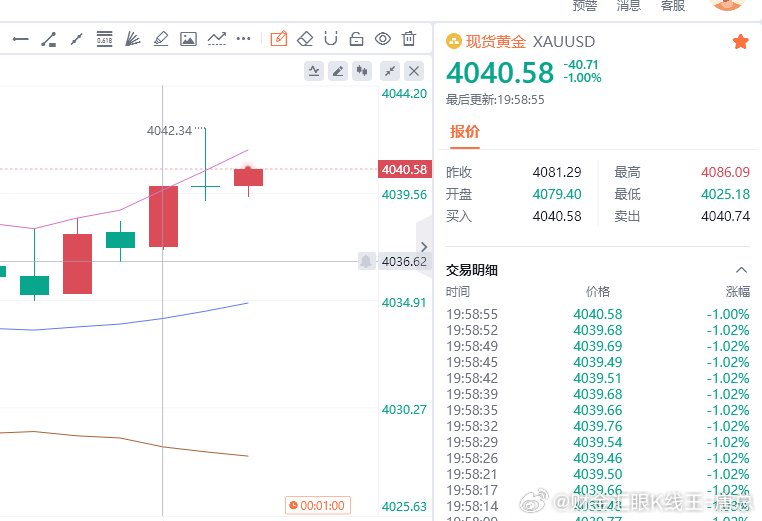Toggle the drawings lock icon
Screen dimensions: 762x521
357,39
